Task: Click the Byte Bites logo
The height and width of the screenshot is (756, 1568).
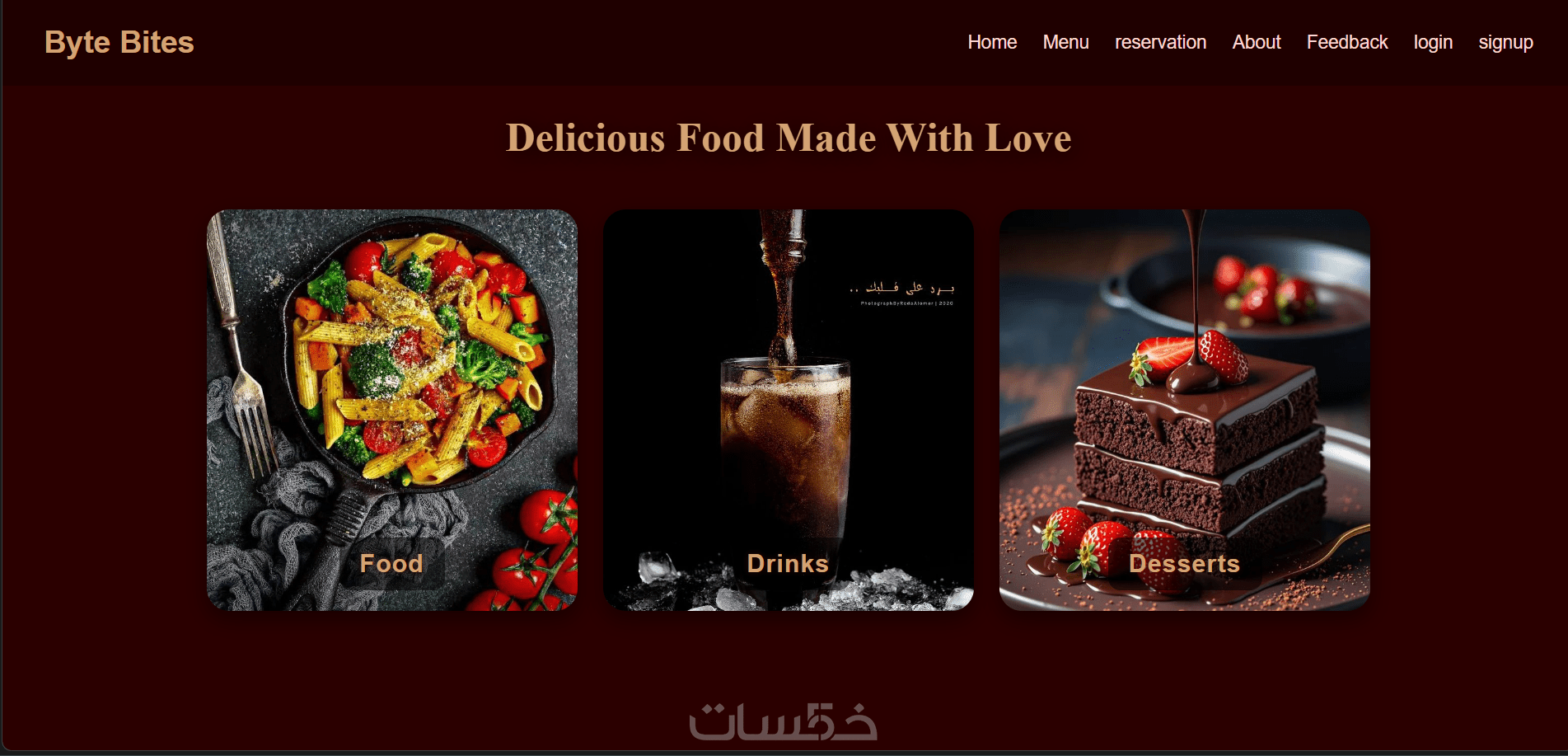Action: tap(119, 42)
